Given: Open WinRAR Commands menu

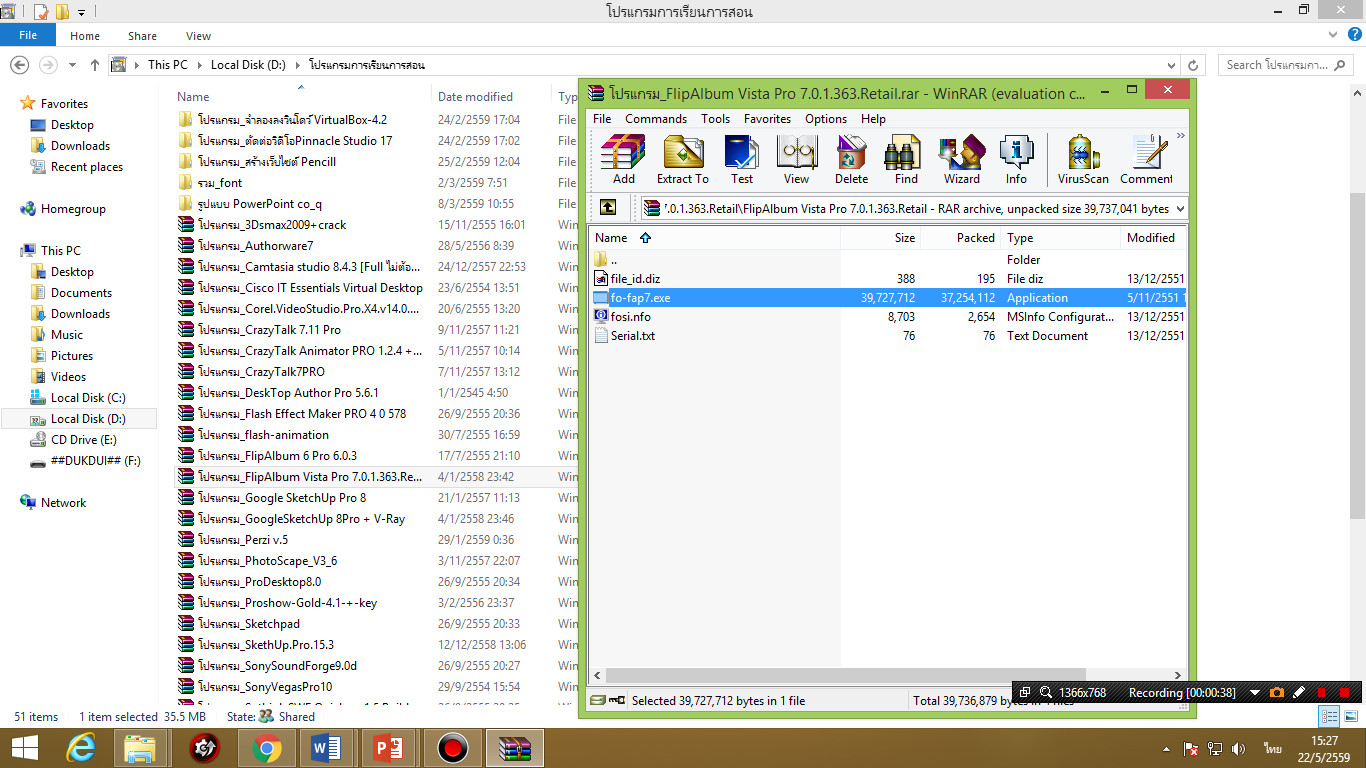Looking at the screenshot, I should point(656,118).
